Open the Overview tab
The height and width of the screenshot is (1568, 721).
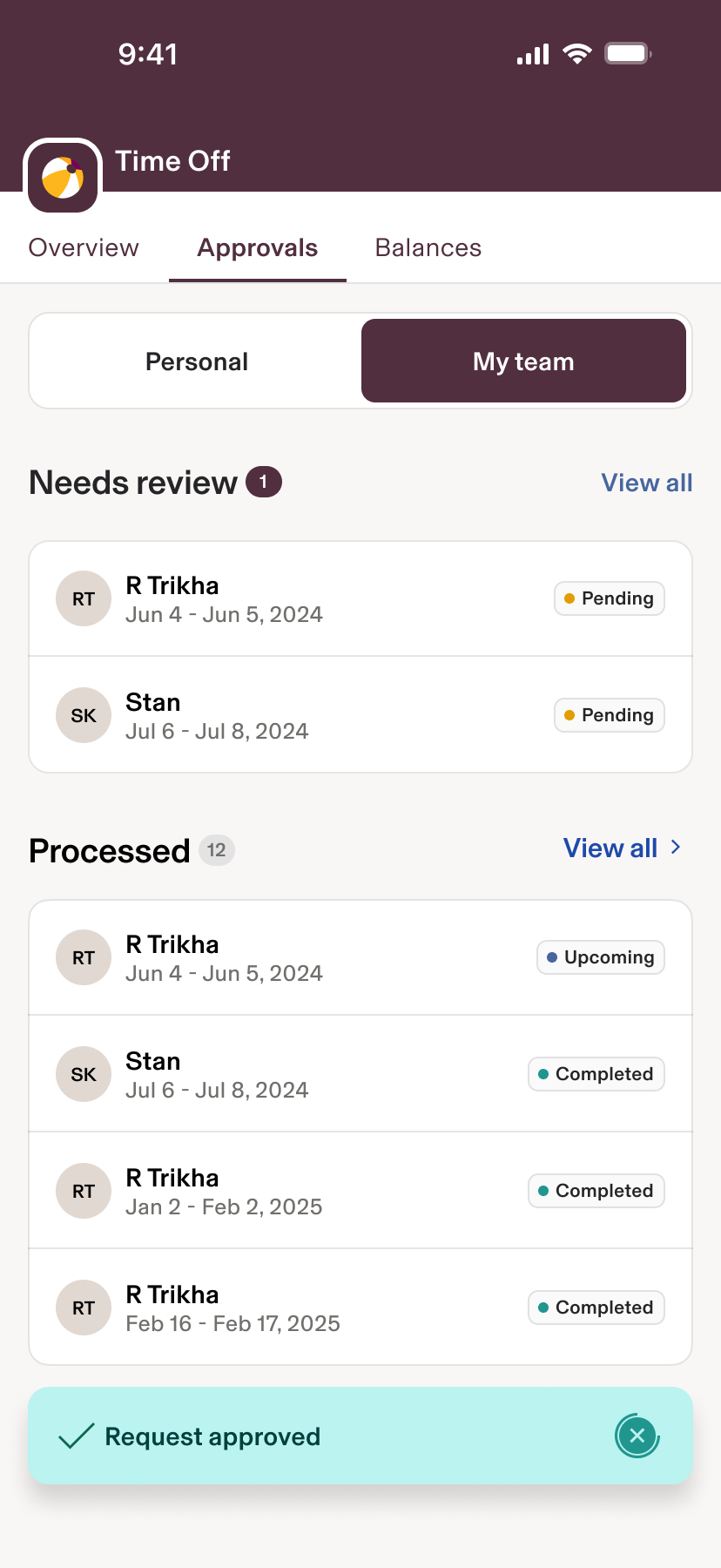(84, 248)
